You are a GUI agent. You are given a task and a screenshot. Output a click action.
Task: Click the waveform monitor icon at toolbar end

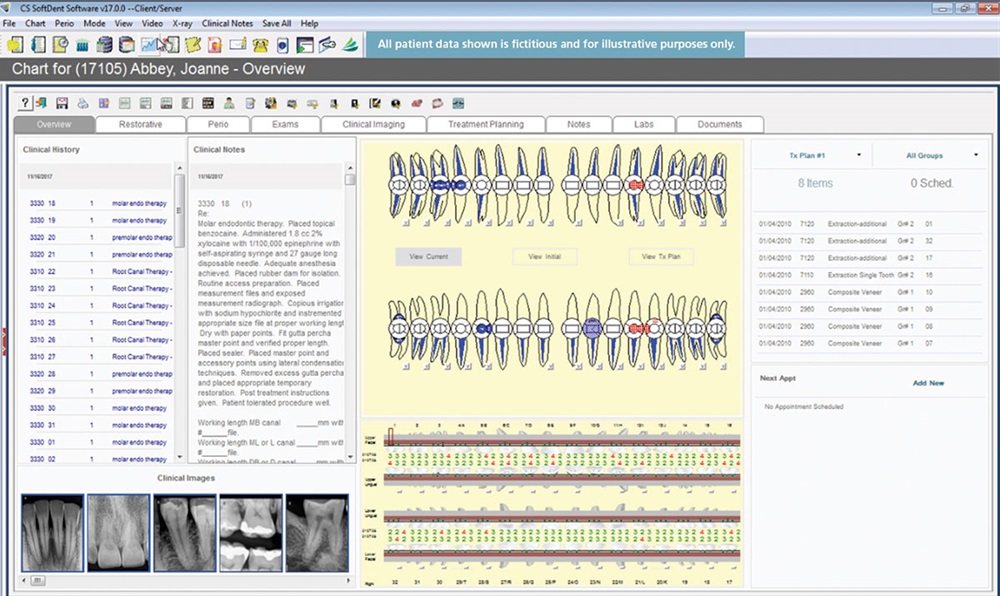tap(458, 103)
